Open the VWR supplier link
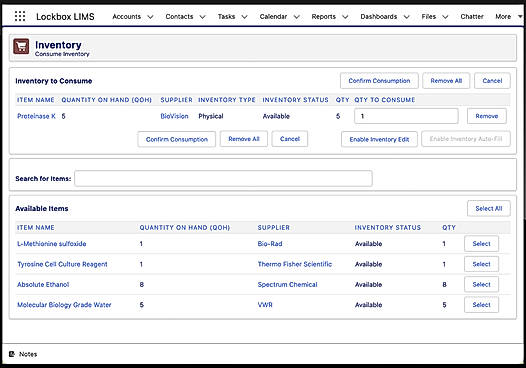This screenshot has height=368, width=526. (265, 305)
